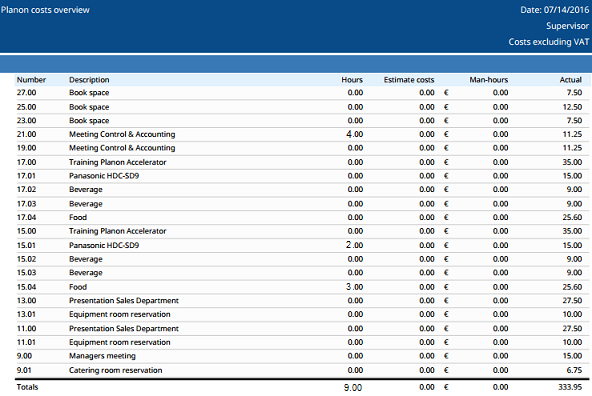This screenshot has height=396, width=592.
Task: Select the Food row numbered 15.04
Action: 302,287
